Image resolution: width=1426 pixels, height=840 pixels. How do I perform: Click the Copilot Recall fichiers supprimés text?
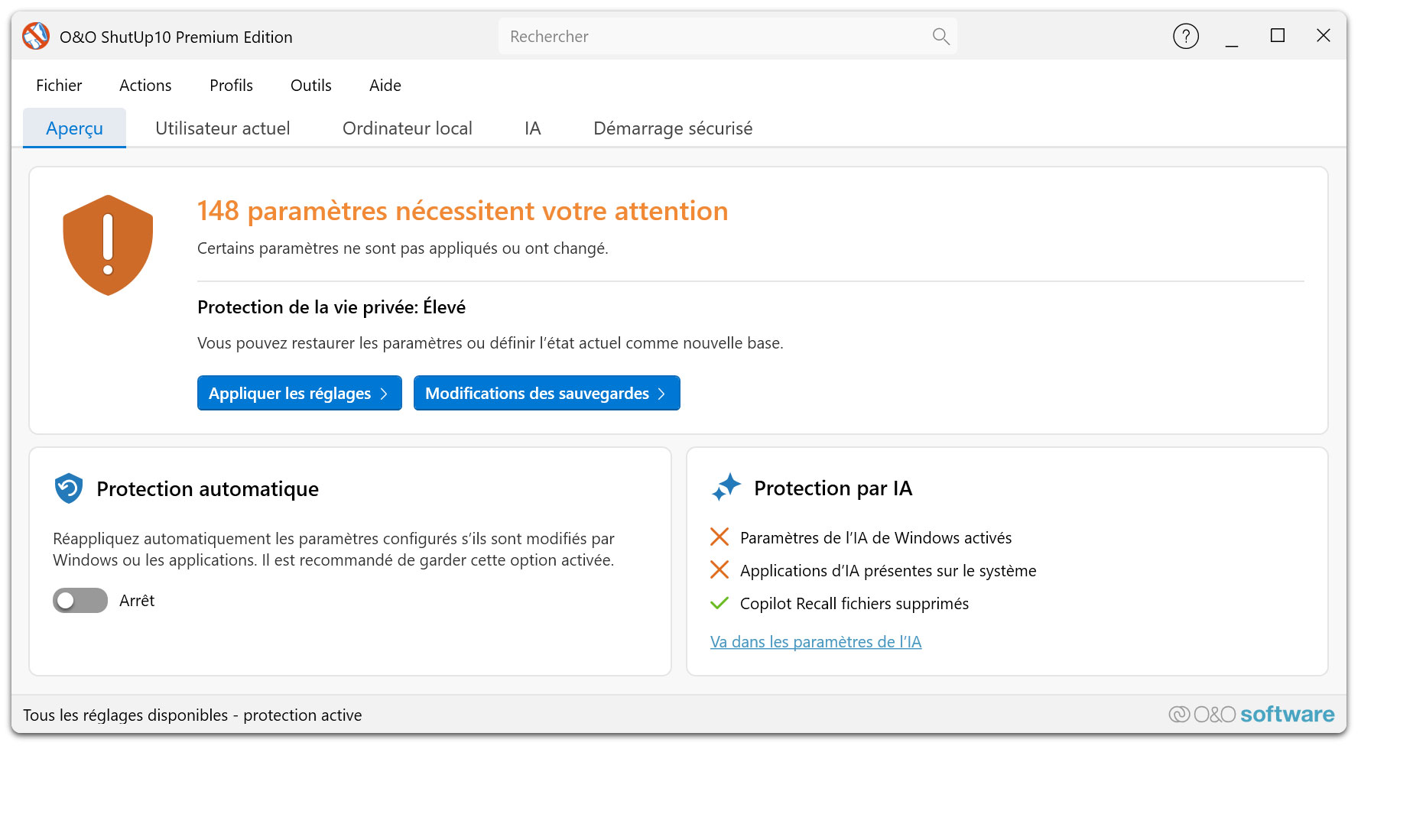[854, 604]
